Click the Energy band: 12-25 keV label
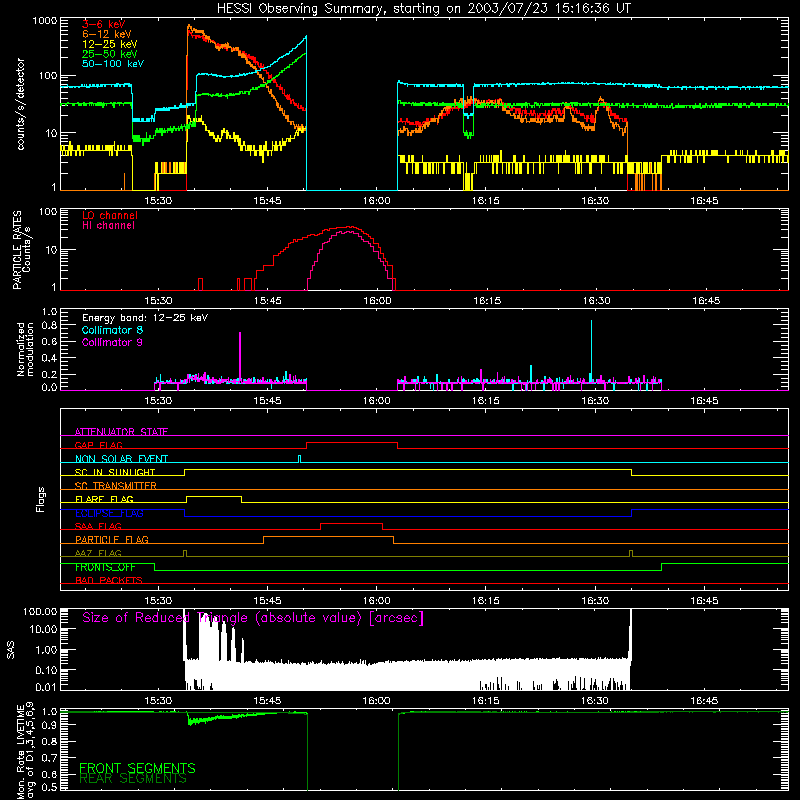The image size is (800, 800). point(145,318)
